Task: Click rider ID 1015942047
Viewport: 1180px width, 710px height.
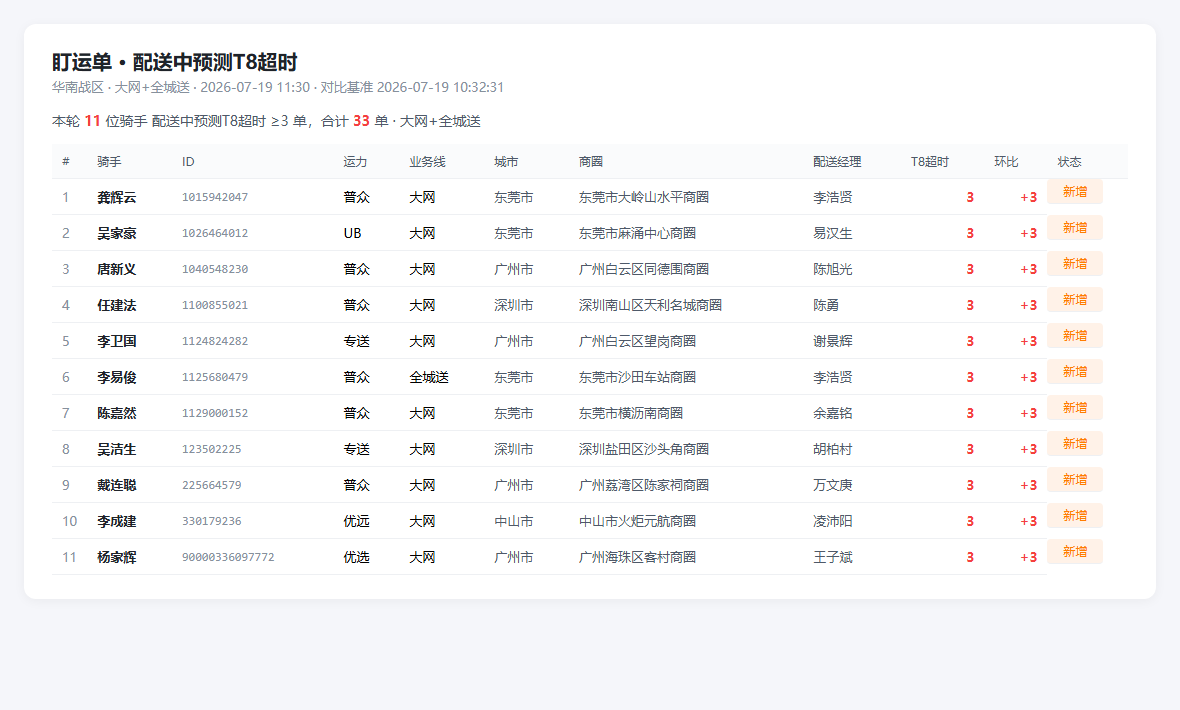Action: [215, 197]
